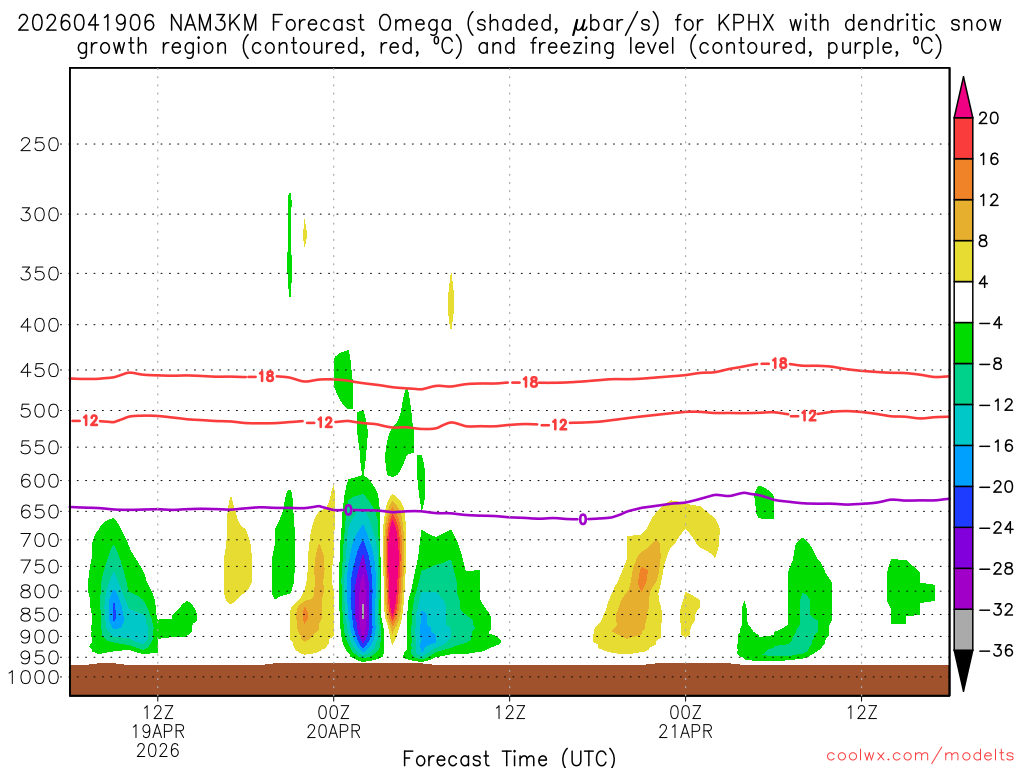Click the 00Z label above 21APR
Screen dimensions: 1024x768
[x=686, y=712]
